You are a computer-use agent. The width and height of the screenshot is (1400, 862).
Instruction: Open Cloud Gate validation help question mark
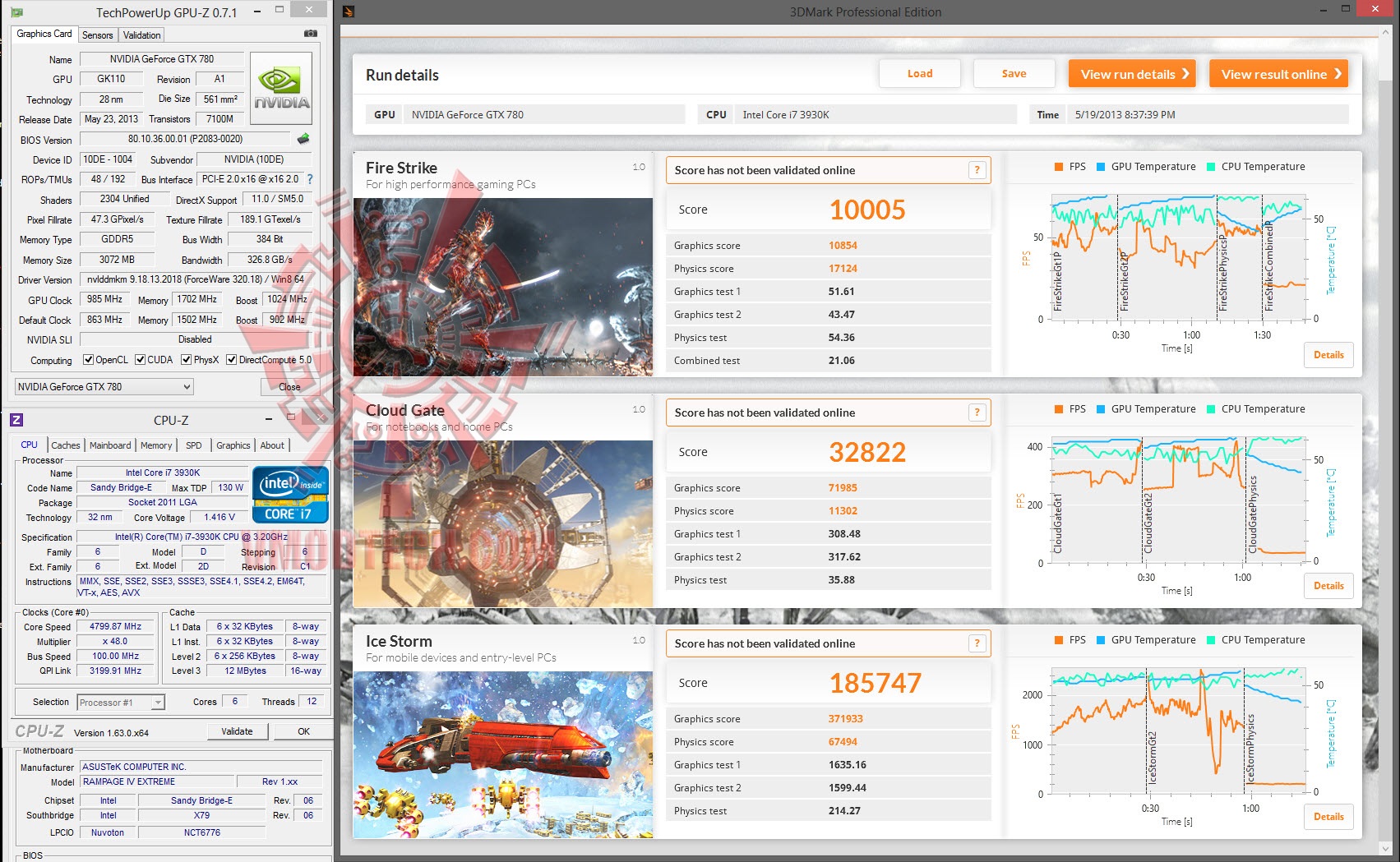point(977,413)
